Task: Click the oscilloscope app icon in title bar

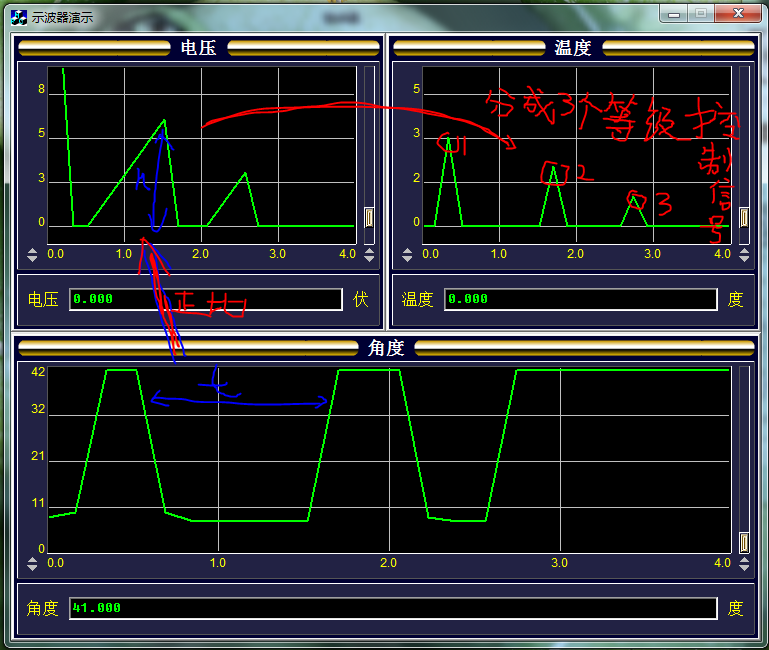Action: (18, 15)
